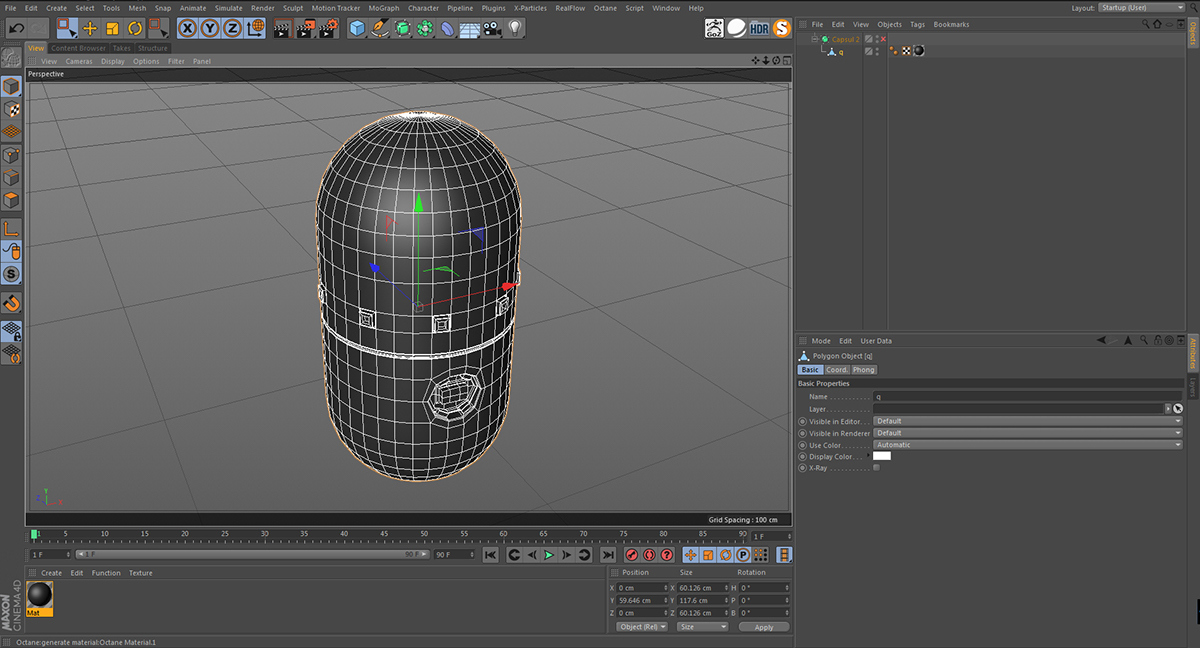Click the HDR plugin icon
The width and height of the screenshot is (1200, 648).
[x=760, y=28]
